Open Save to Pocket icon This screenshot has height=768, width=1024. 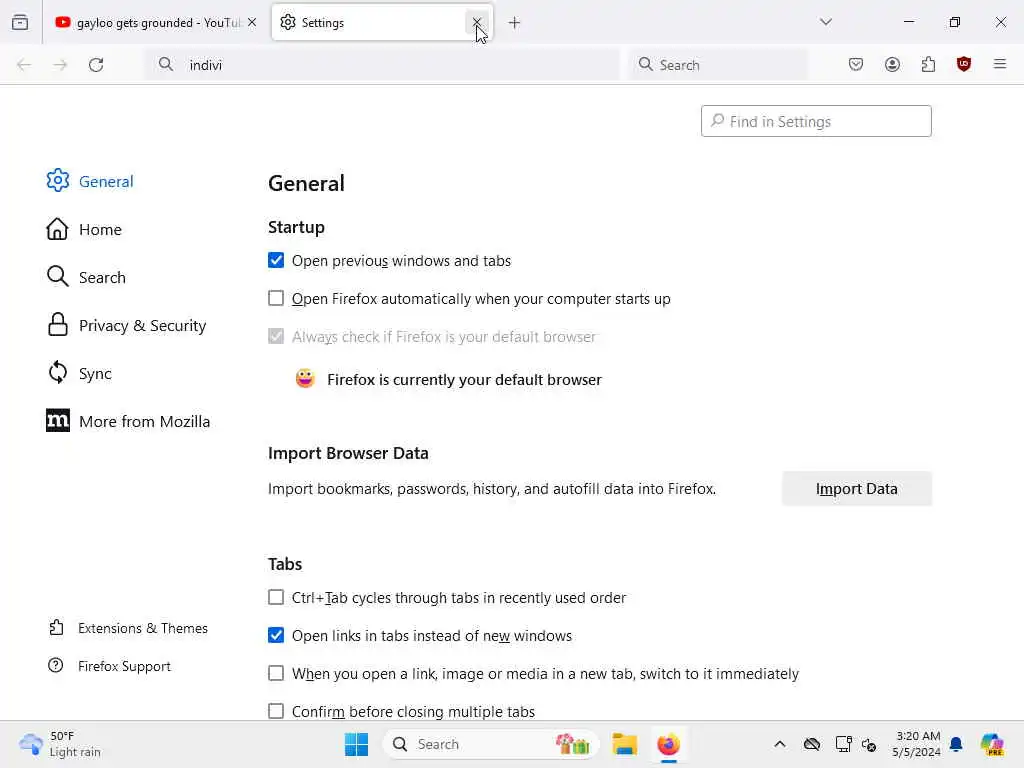point(856,64)
